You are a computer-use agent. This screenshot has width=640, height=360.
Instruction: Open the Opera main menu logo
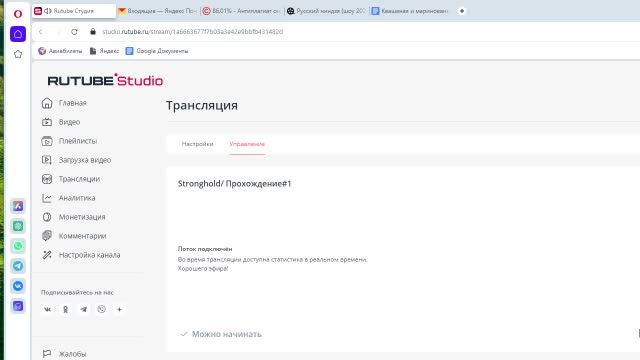pyautogui.click(x=18, y=14)
